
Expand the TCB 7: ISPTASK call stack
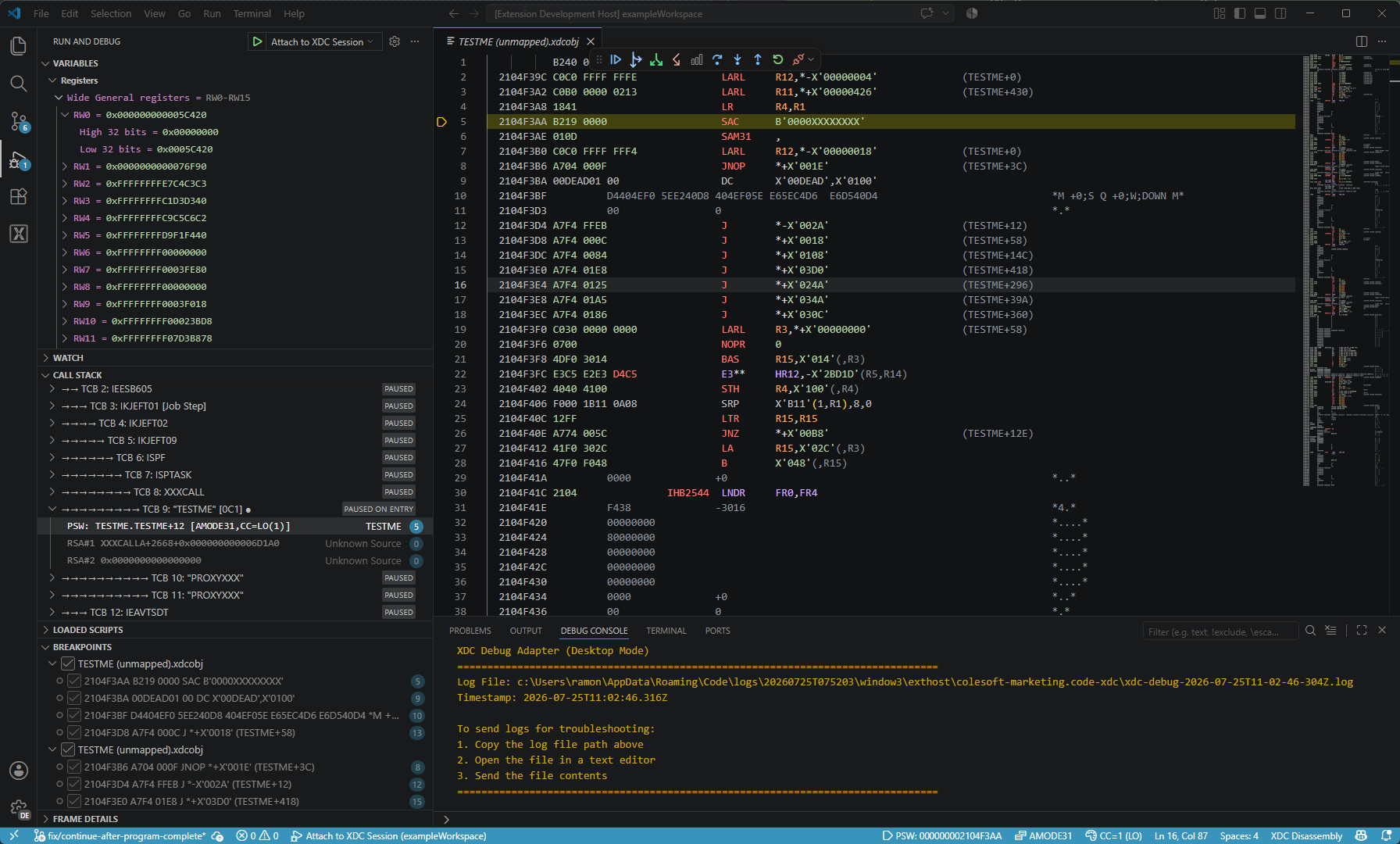(52, 474)
